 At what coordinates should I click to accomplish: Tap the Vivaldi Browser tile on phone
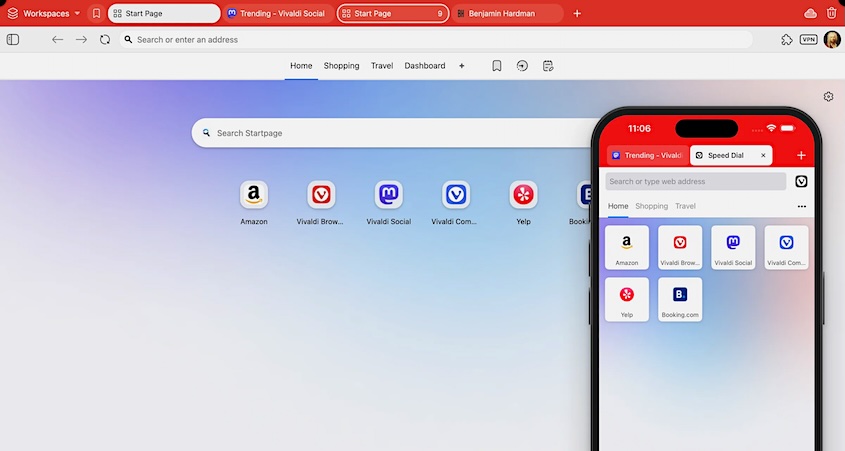click(x=680, y=247)
